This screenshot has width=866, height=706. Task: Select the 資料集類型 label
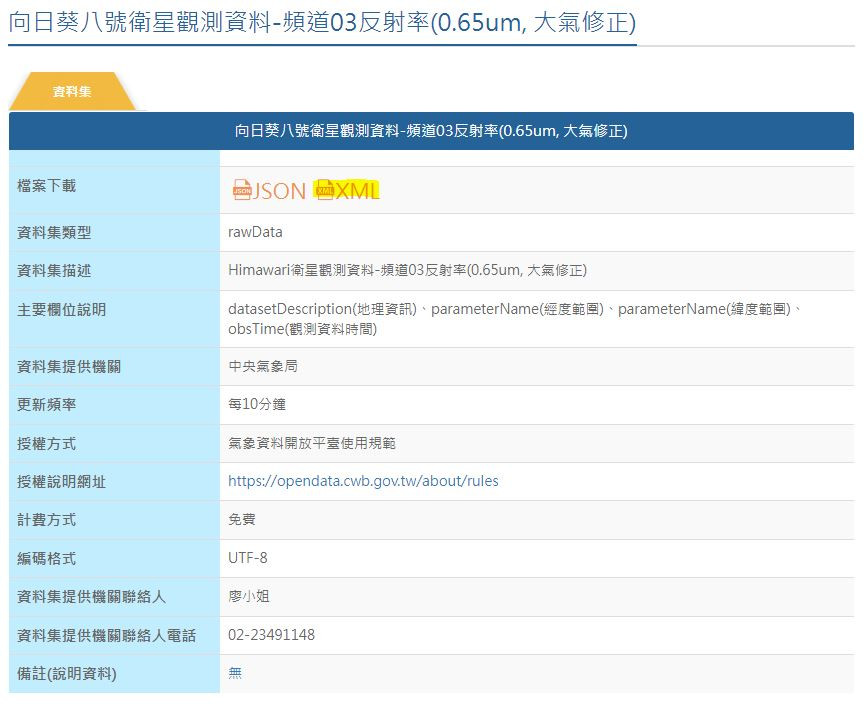coord(54,233)
